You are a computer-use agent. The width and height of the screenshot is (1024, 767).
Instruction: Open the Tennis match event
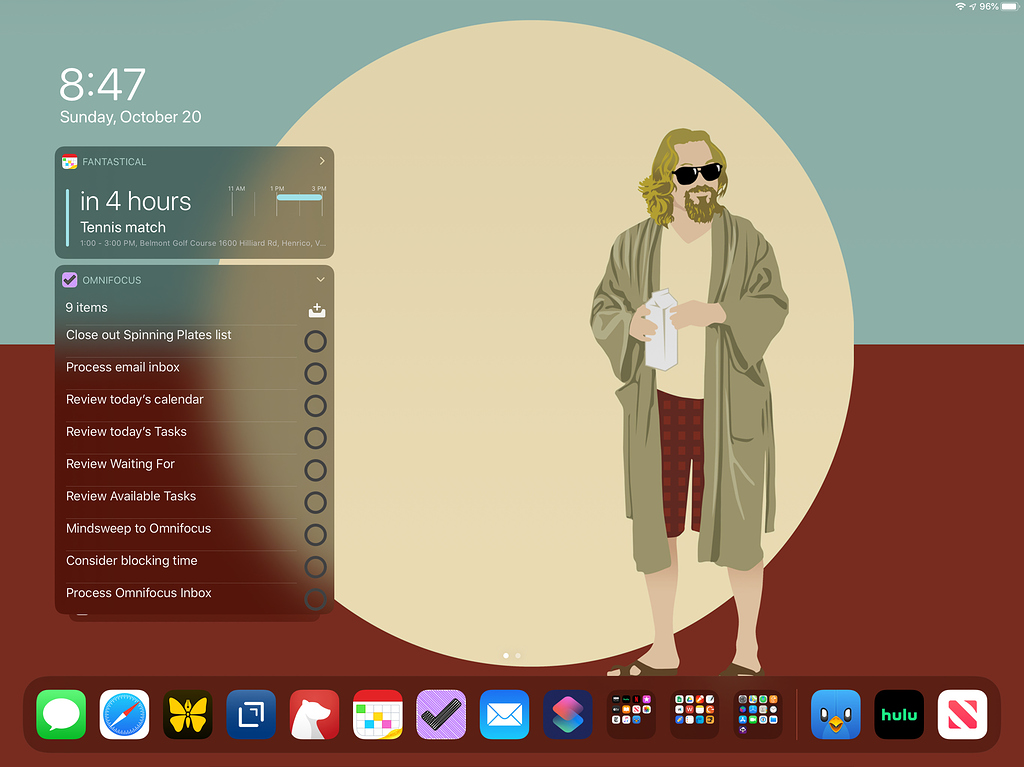coord(123,227)
